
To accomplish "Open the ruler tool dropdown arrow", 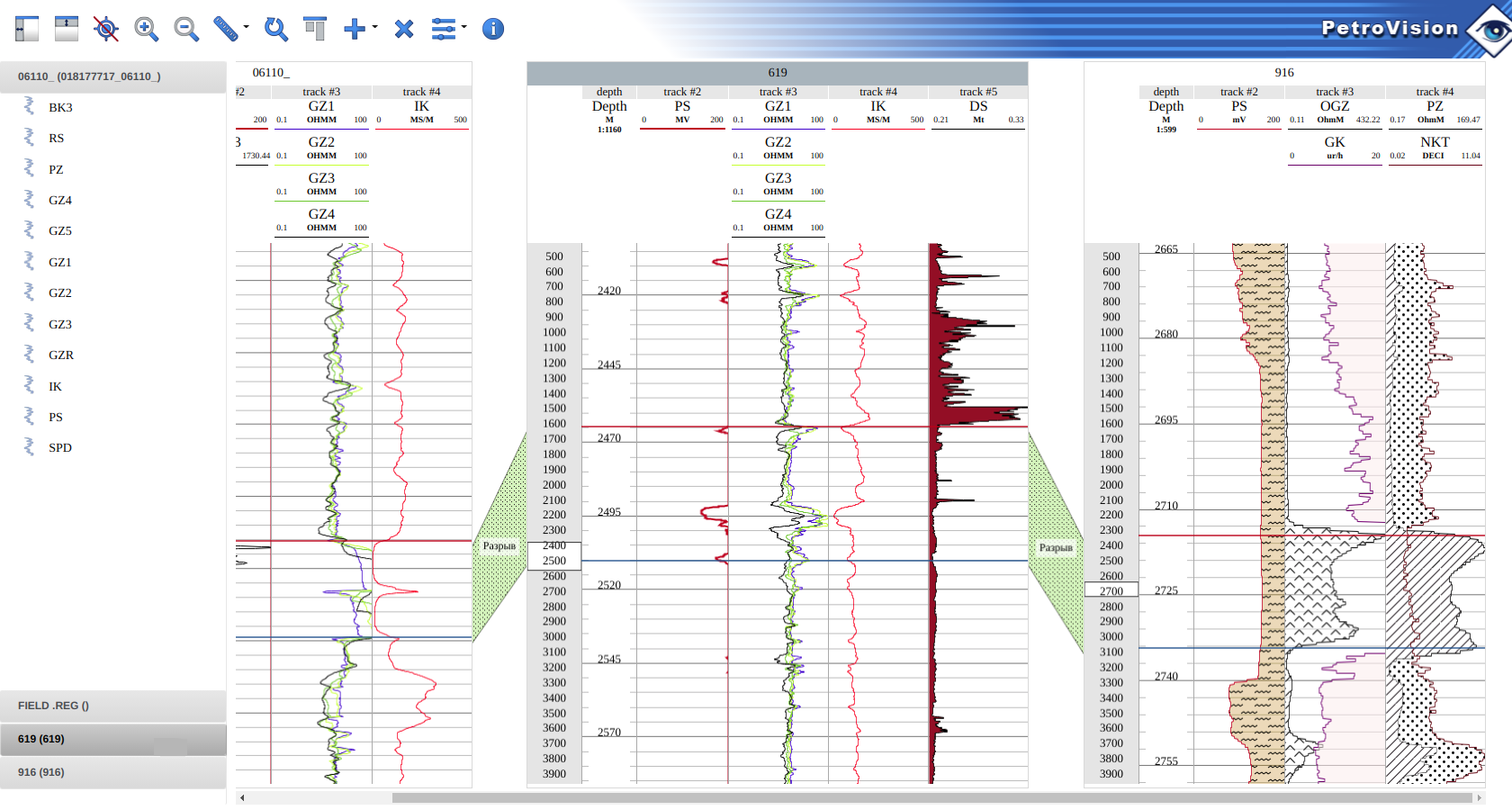I will tap(247, 27).
